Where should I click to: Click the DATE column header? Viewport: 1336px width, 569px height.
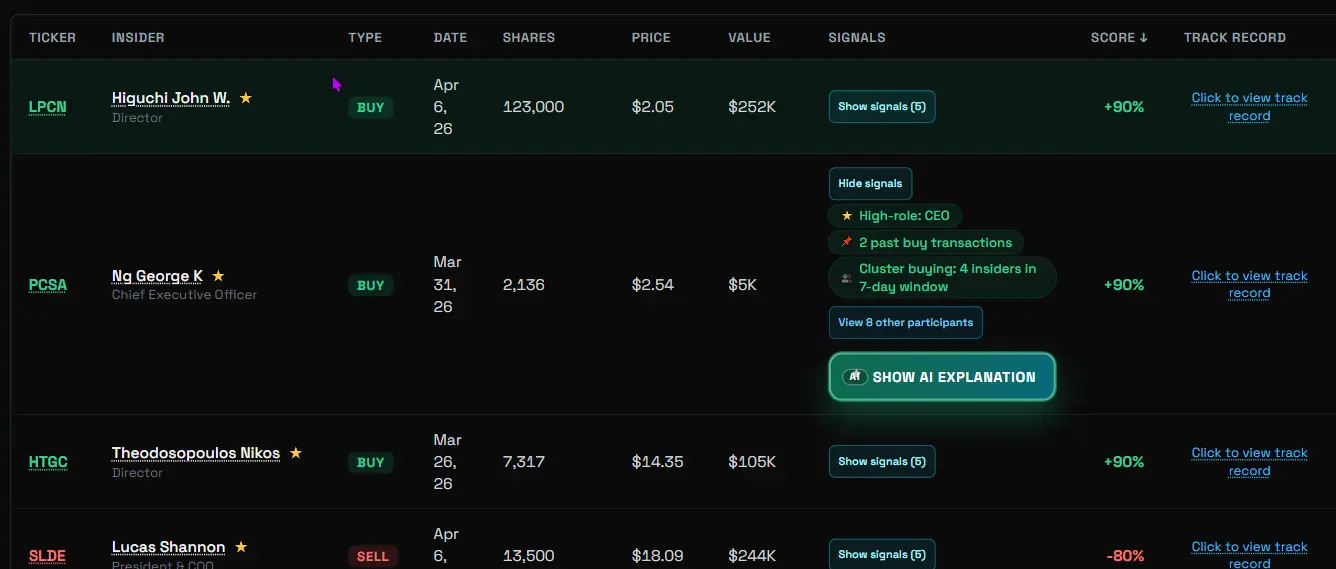point(450,38)
